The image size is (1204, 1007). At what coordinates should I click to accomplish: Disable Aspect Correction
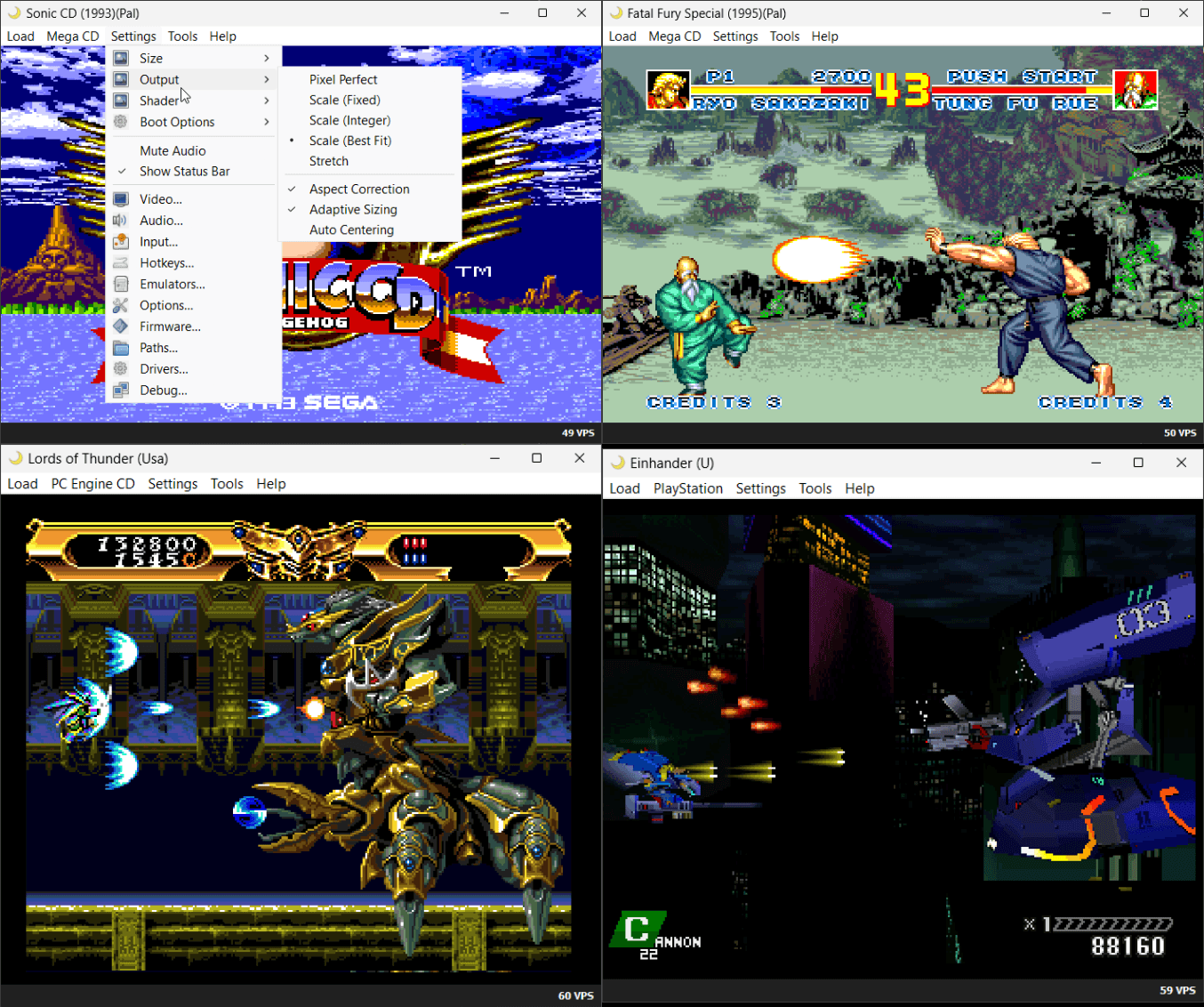359,189
